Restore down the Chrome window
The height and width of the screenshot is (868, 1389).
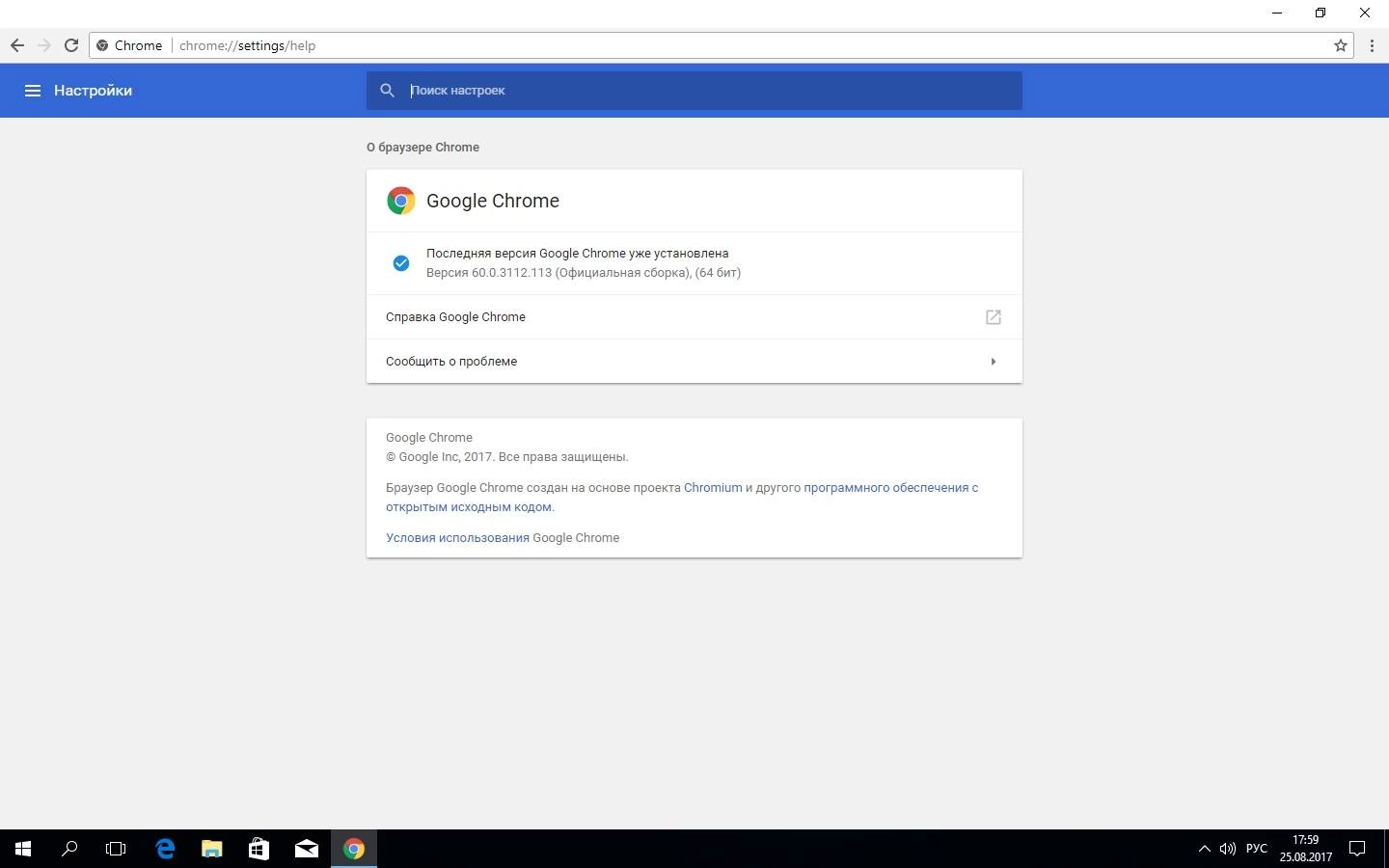(x=1321, y=14)
